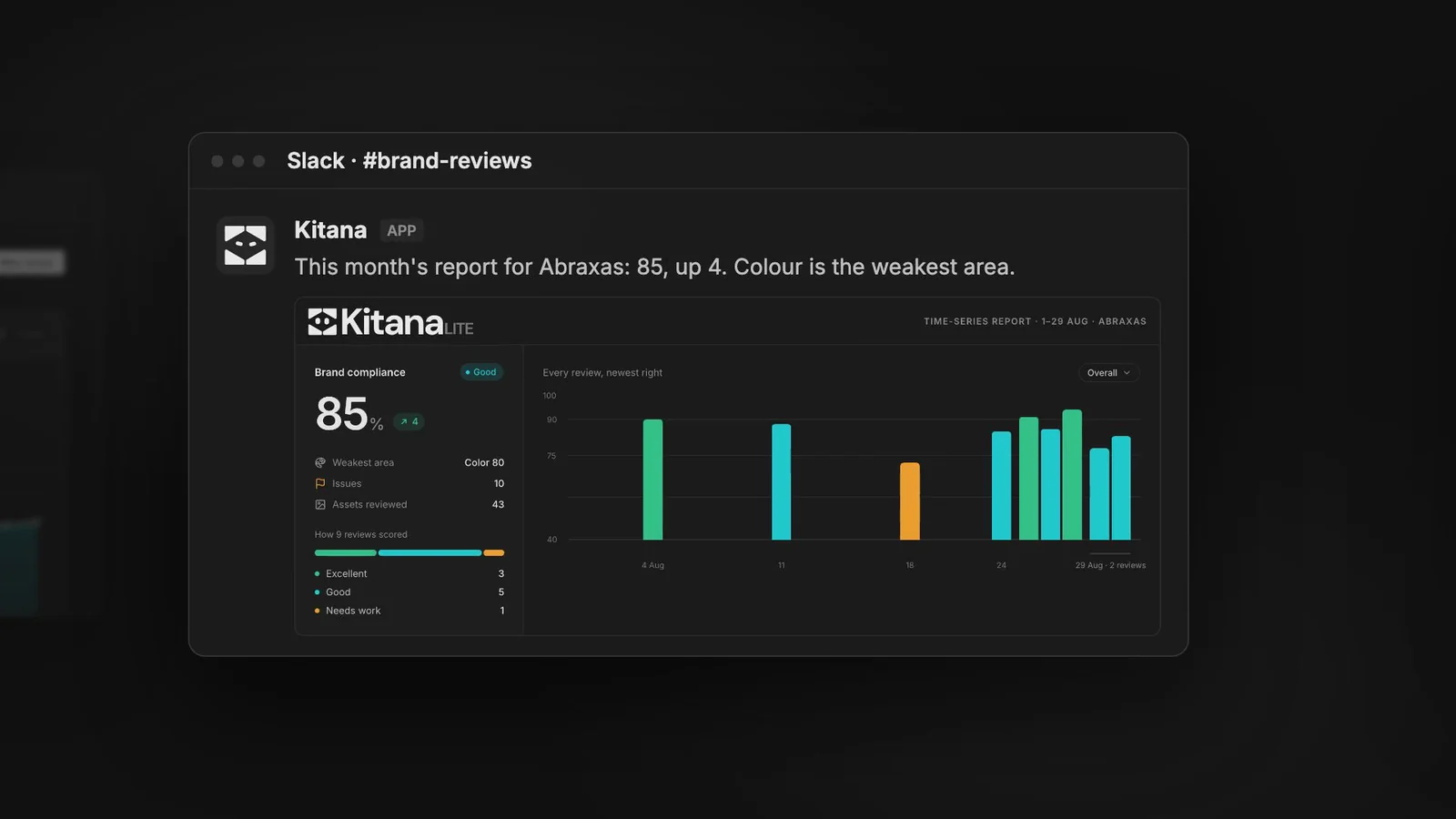Screen dimensions: 1456x819
Task: Click the Kitana app avatar icon
Action: coord(246,246)
